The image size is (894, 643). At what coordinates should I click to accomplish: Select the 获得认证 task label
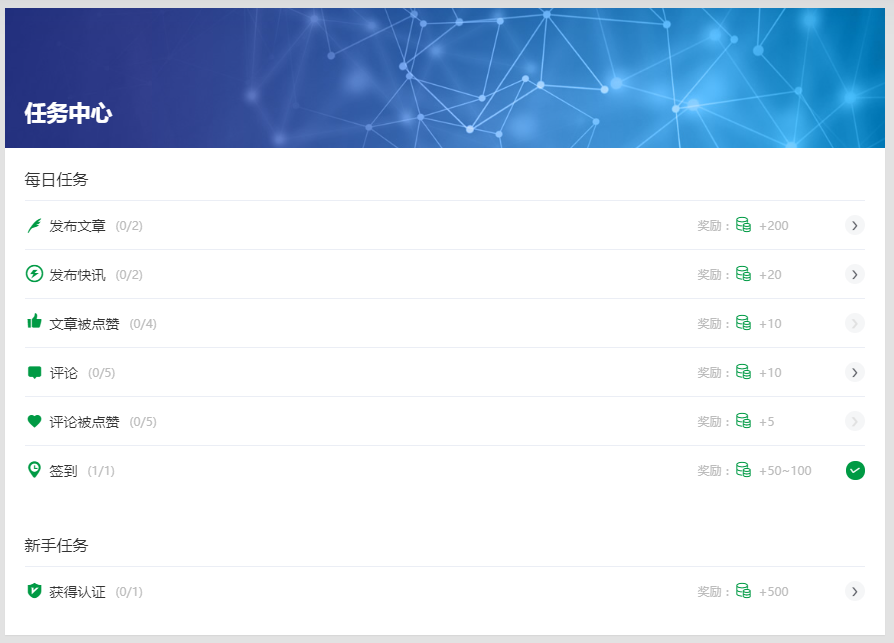pyautogui.click(x=77, y=592)
